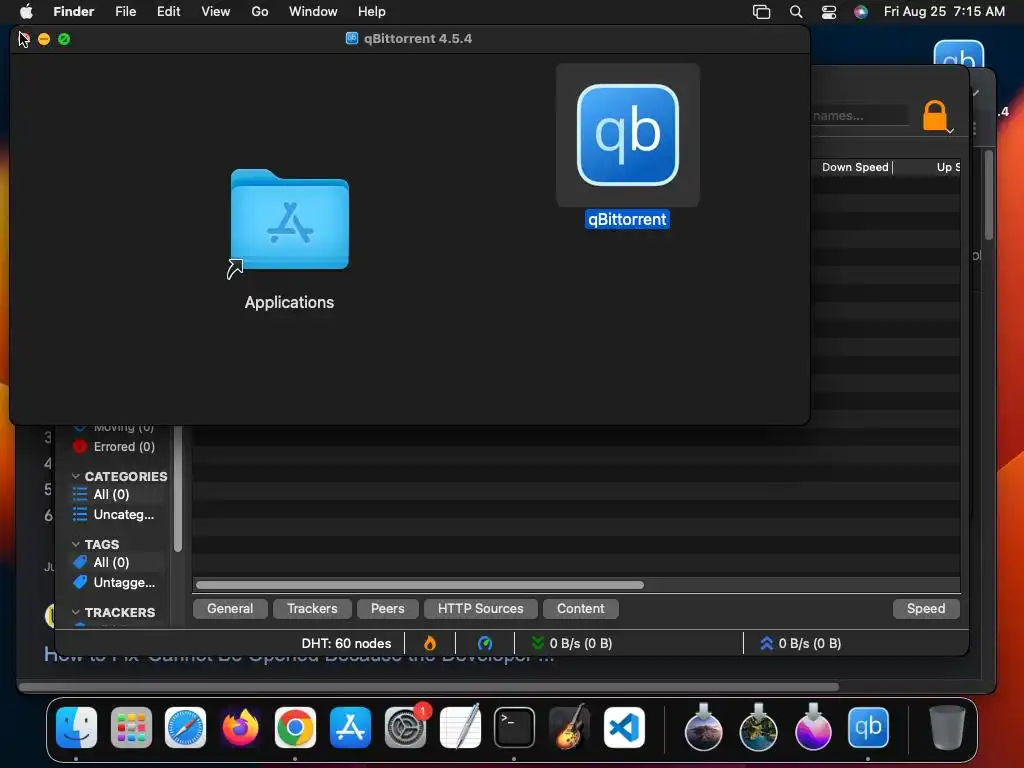This screenshot has height=768, width=1024.
Task: Open the File menu
Action: [x=125, y=12]
